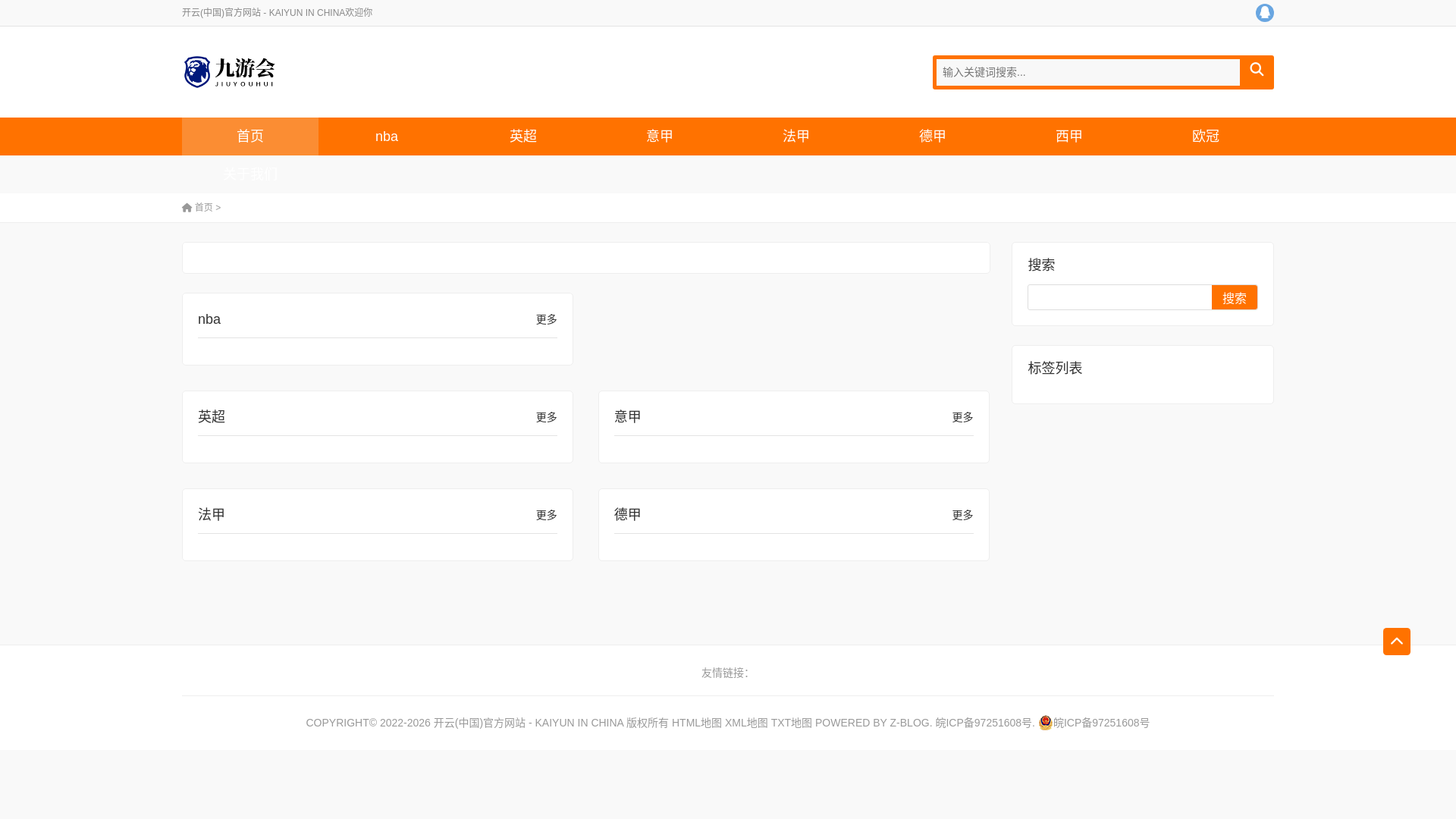Open the 德甲 navigation tab
The image size is (1456, 819).
[x=933, y=136]
